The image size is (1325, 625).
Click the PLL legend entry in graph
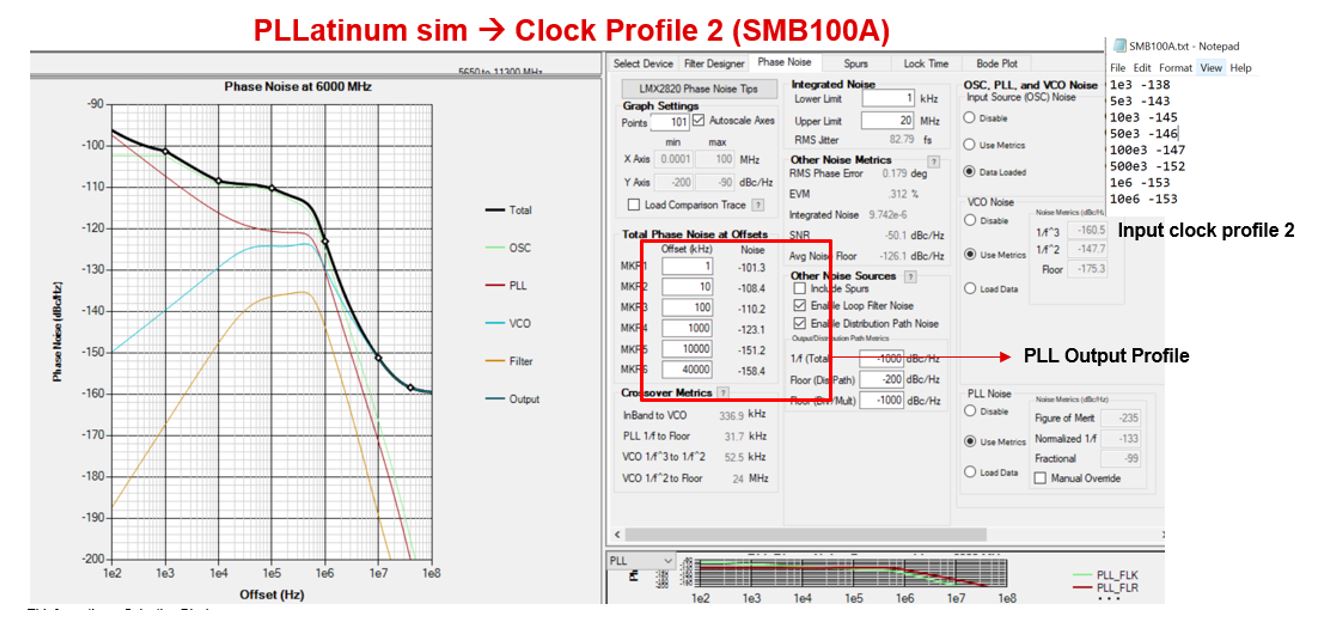(x=507, y=285)
